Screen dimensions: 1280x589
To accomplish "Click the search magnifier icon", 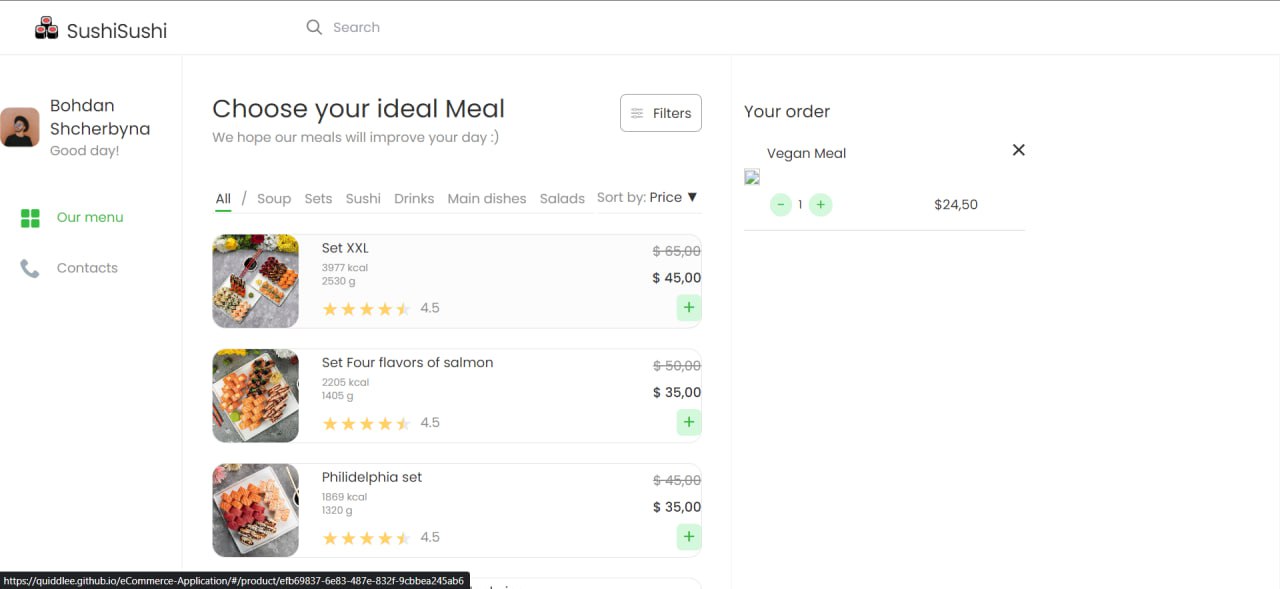I will tap(314, 27).
